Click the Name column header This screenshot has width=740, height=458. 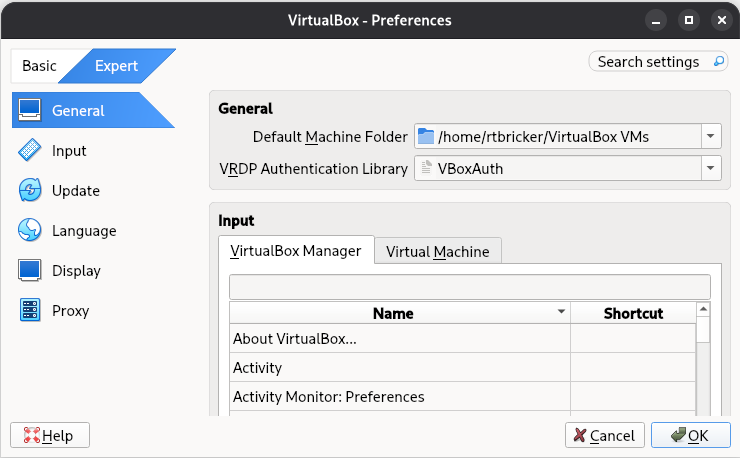400,313
